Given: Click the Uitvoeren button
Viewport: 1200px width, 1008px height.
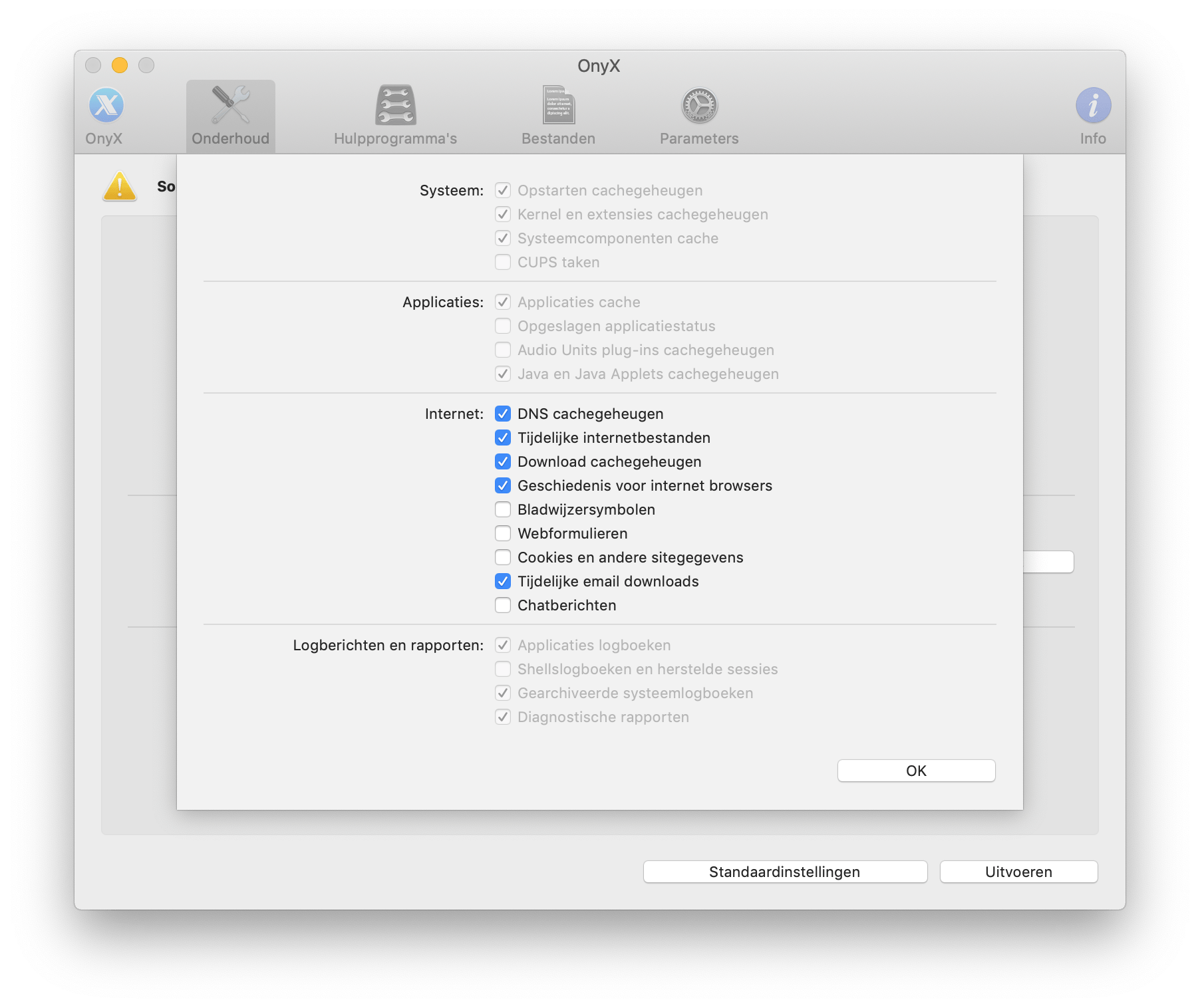Looking at the screenshot, I should point(1018,872).
